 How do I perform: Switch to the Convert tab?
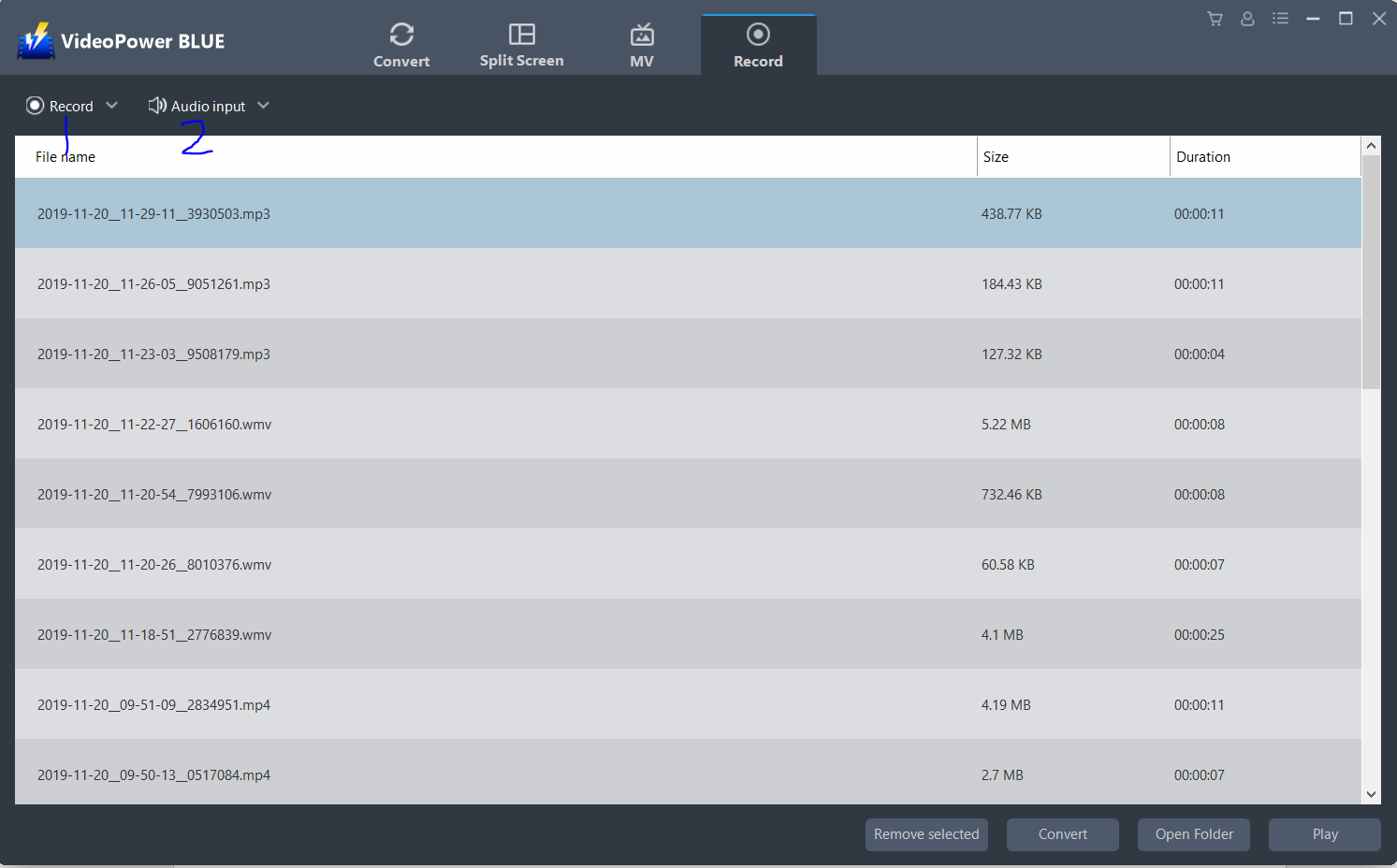point(401,45)
